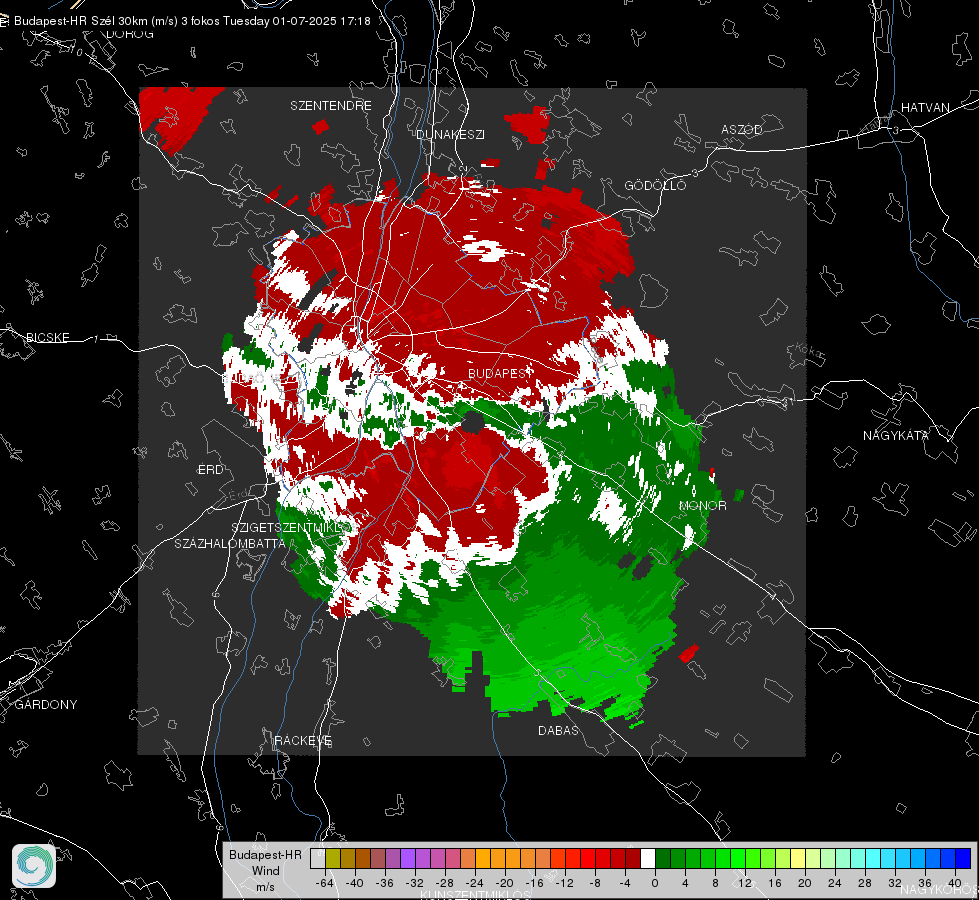Click the GARDONY town label
The width and height of the screenshot is (979, 900).
click(x=46, y=705)
